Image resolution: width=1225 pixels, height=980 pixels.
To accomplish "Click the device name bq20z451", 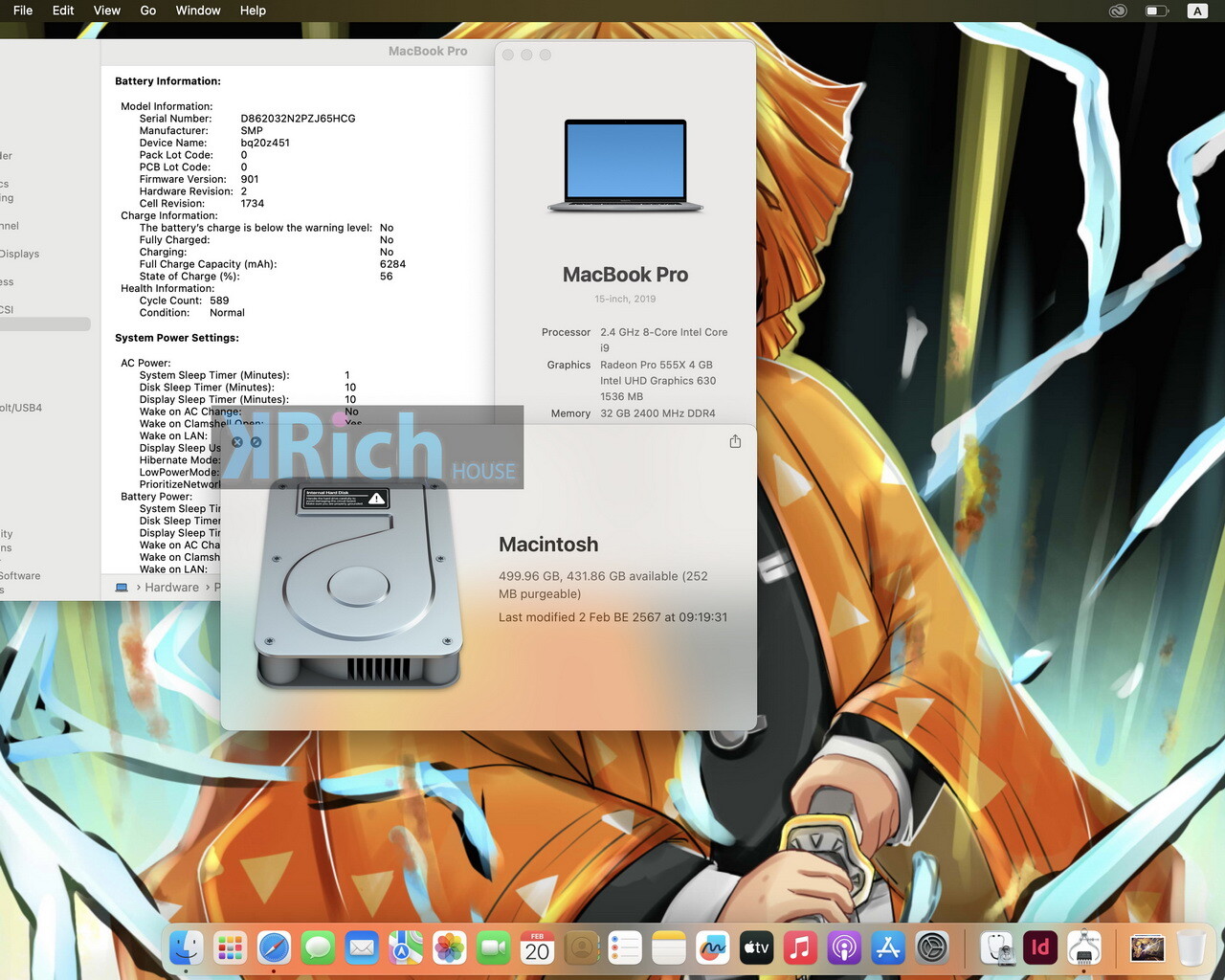I will 265,143.
